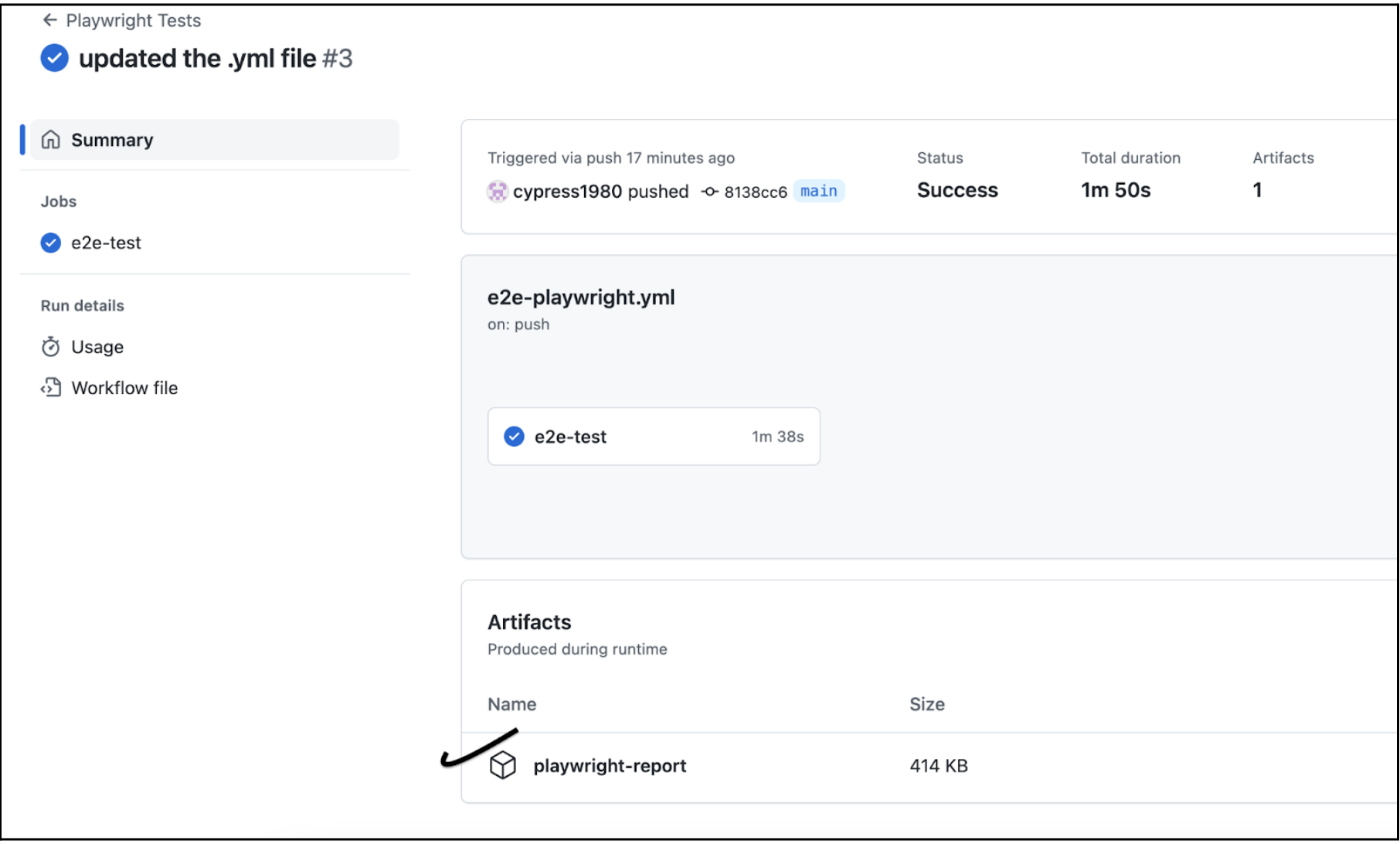Click the main branch label
This screenshot has height=844, width=1400.
pyautogui.click(x=818, y=191)
